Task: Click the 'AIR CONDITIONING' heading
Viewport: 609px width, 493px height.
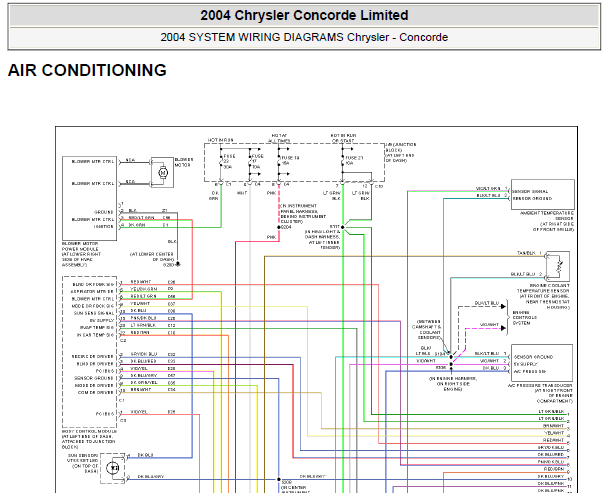Action: [87, 71]
